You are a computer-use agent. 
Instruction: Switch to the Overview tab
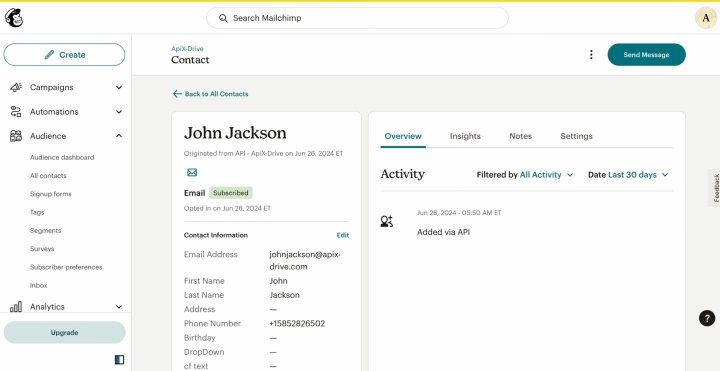pyautogui.click(x=403, y=136)
